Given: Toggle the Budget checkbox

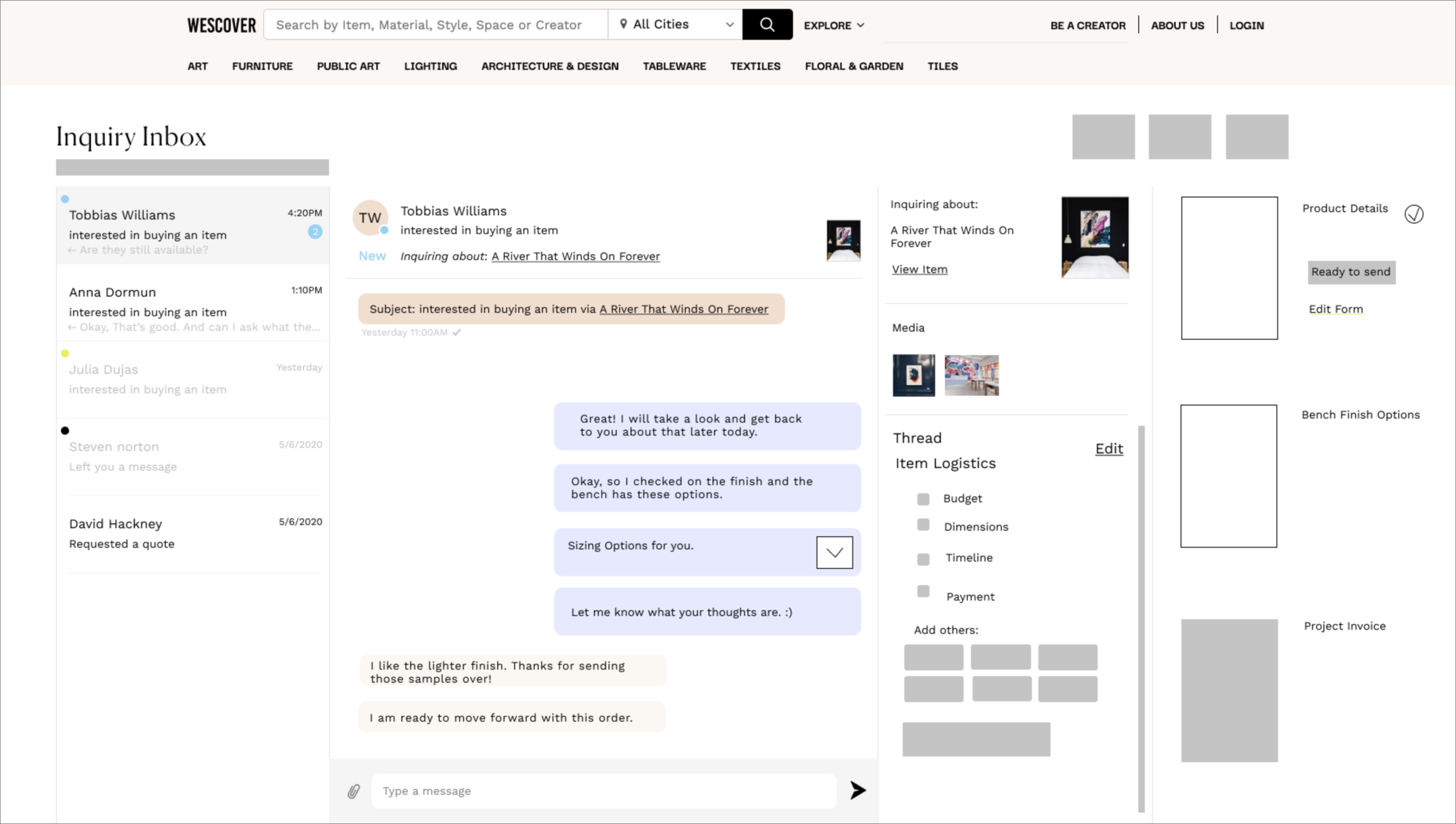Looking at the screenshot, I should (923, 499).
